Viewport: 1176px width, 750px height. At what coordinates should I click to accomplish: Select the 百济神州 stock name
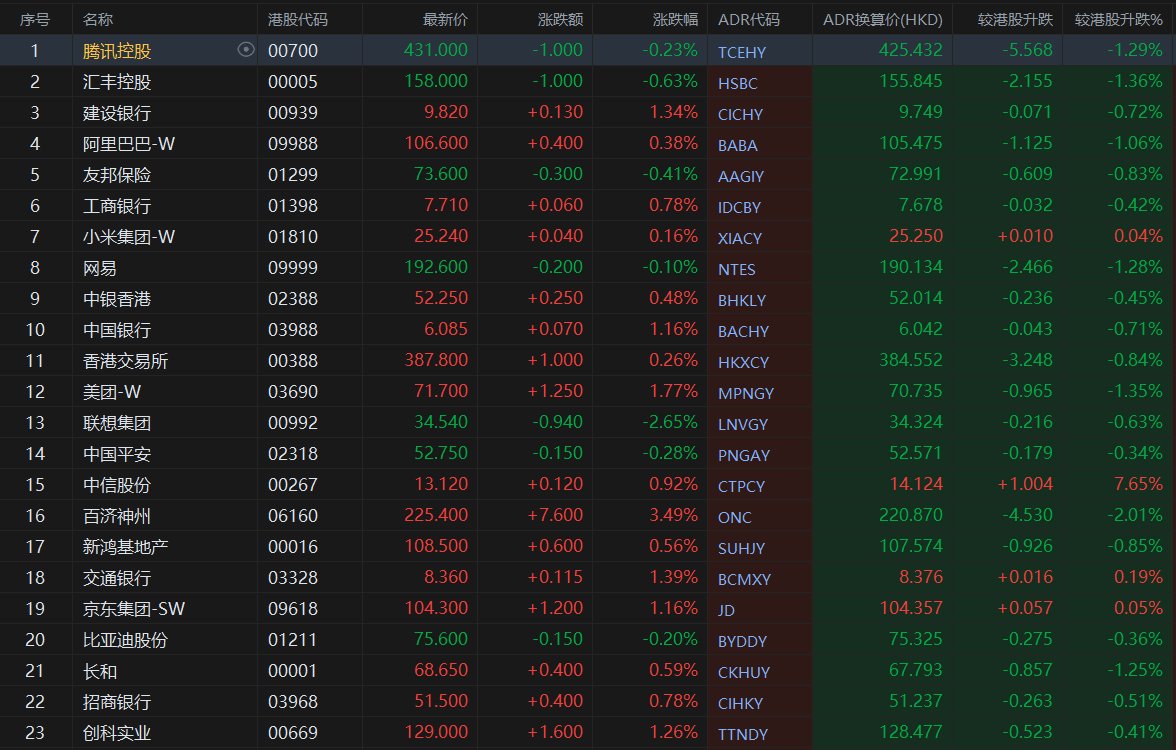117,516
